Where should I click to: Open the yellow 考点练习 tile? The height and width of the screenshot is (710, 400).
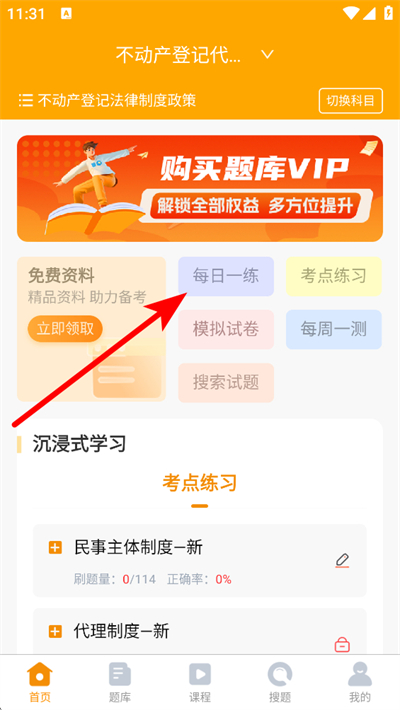(x=333, y=276)
